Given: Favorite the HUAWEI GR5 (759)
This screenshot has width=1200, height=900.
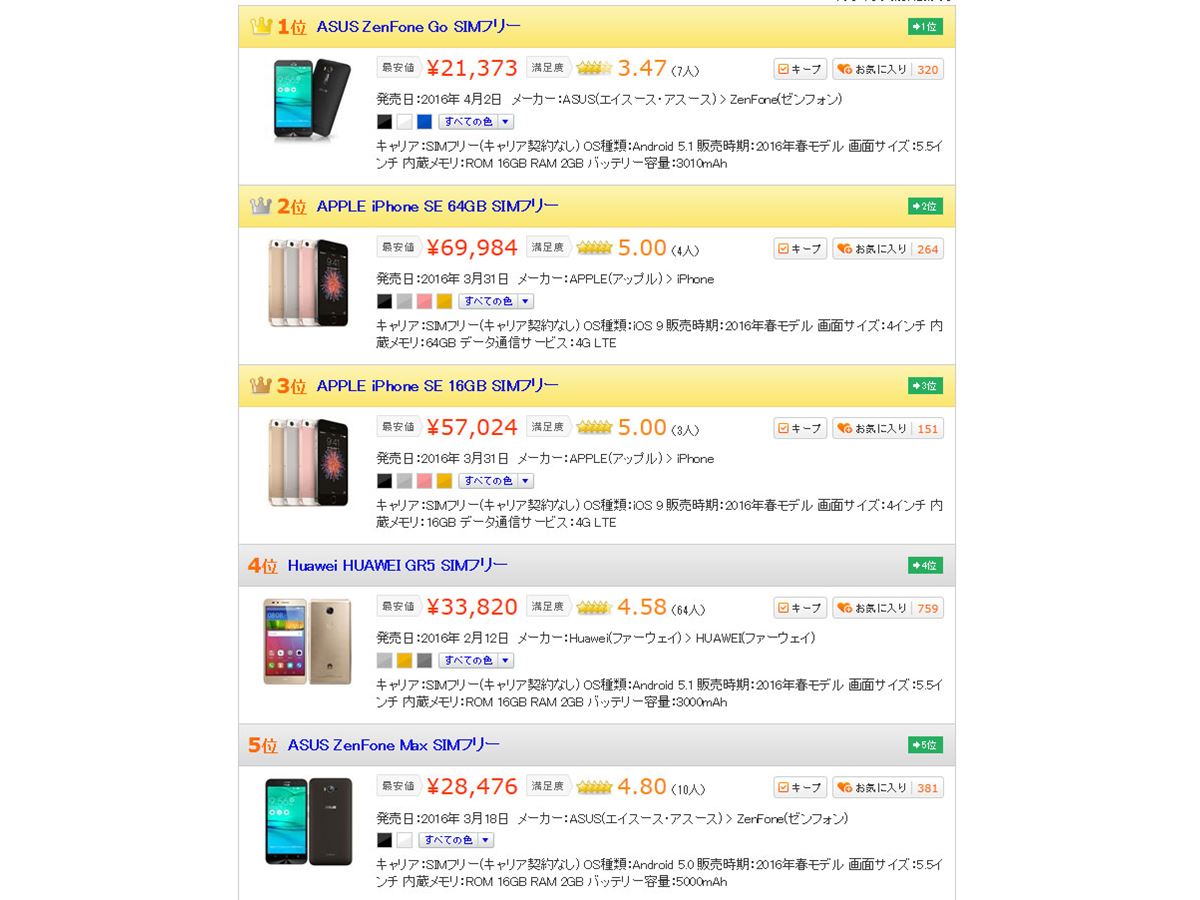Looking at the screenshot, I should (x=888, y=608).
